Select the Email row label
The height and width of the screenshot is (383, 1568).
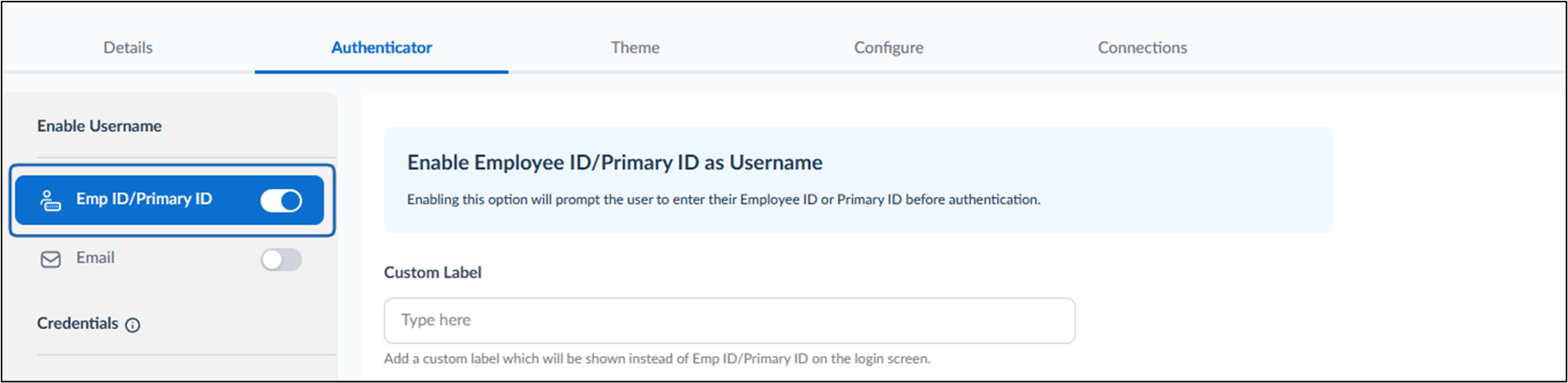[x=95, y=258]
